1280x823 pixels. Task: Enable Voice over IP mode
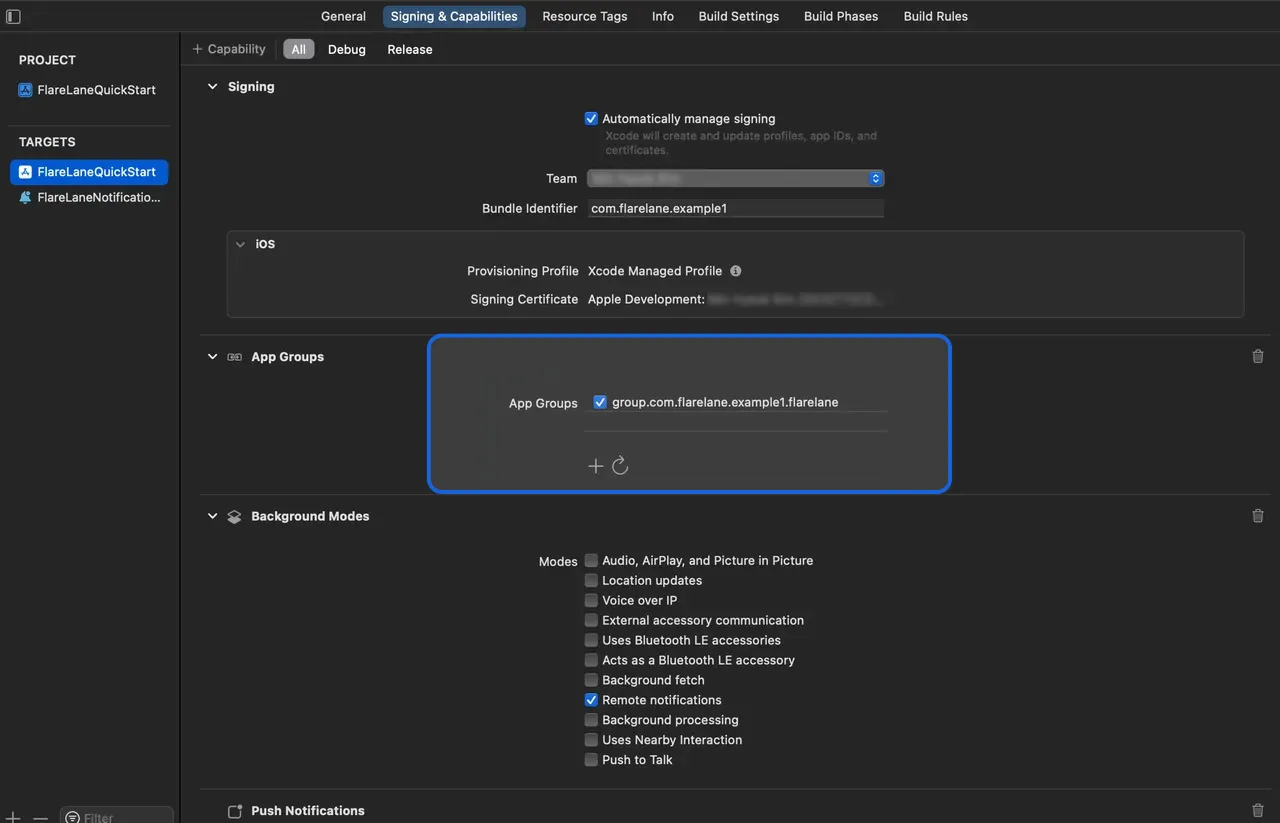tap(591, 600)
